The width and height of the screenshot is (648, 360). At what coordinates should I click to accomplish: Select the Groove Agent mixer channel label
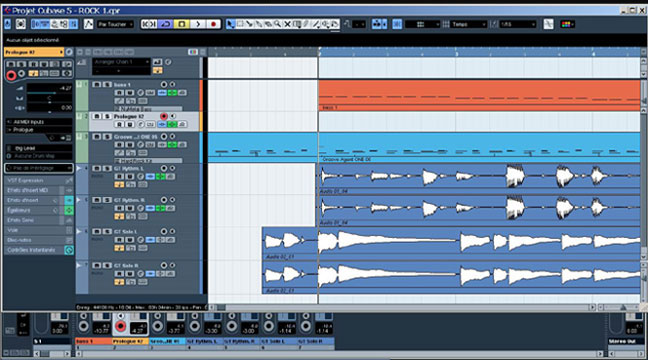pyautogui.click(x=168, y=341)
